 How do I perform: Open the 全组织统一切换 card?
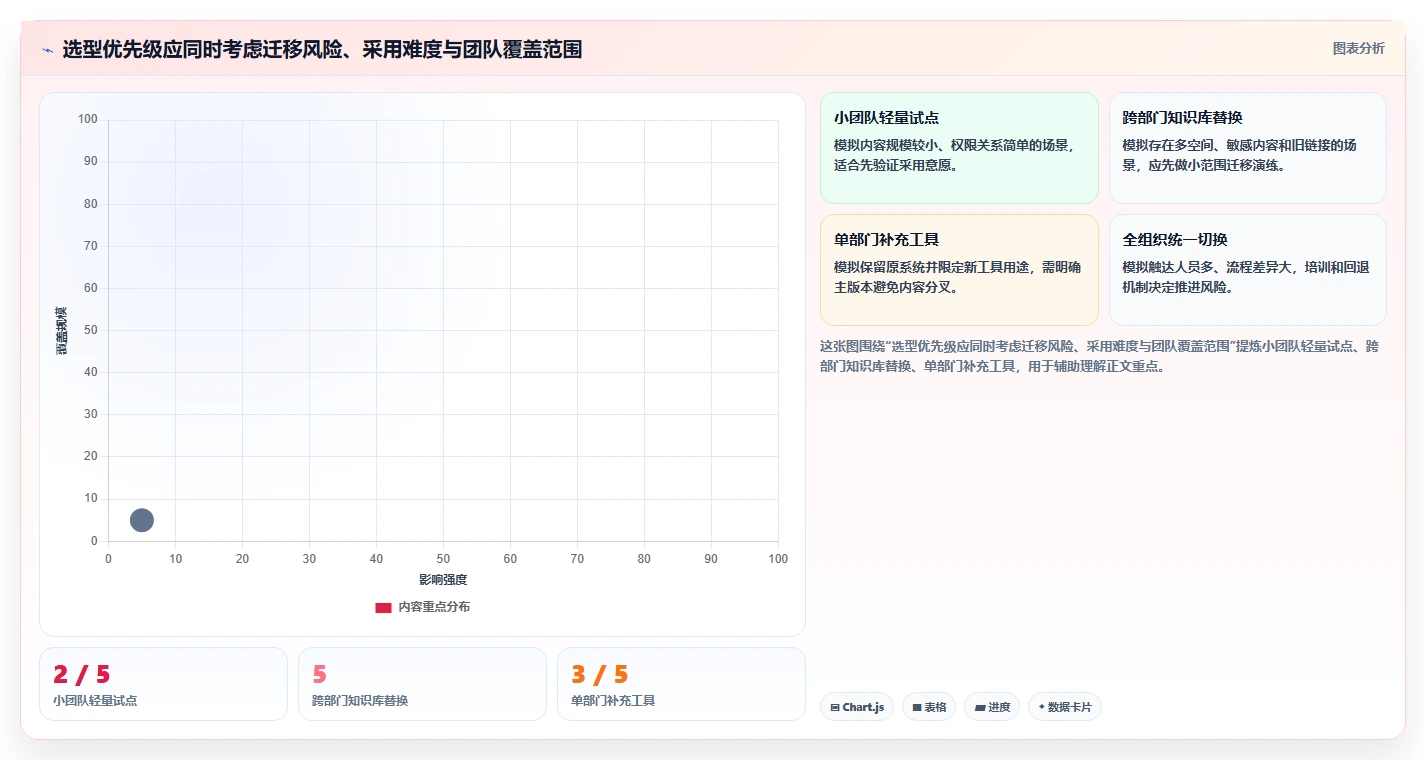pyautogui.click(x=1247, y=270)
